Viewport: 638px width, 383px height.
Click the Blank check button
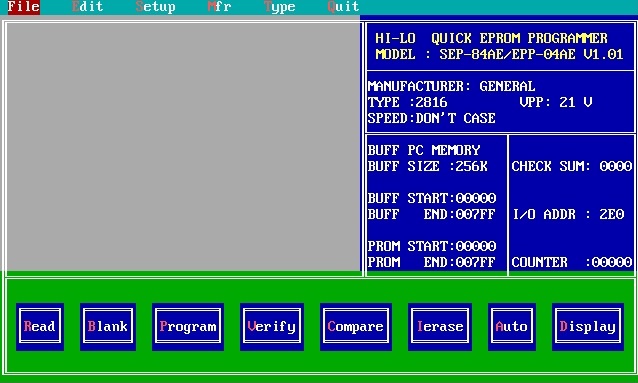click(108, 326)
